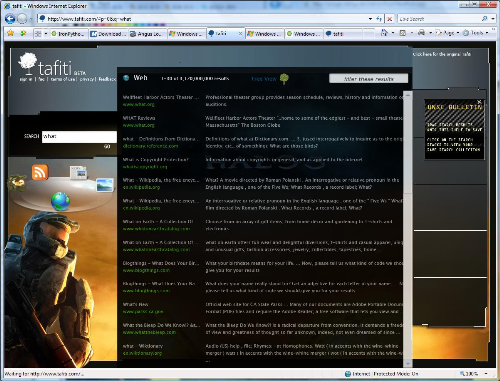Select the blue globe web search icon
Viewport: 500px width, 381px height.
click(60, 201)
